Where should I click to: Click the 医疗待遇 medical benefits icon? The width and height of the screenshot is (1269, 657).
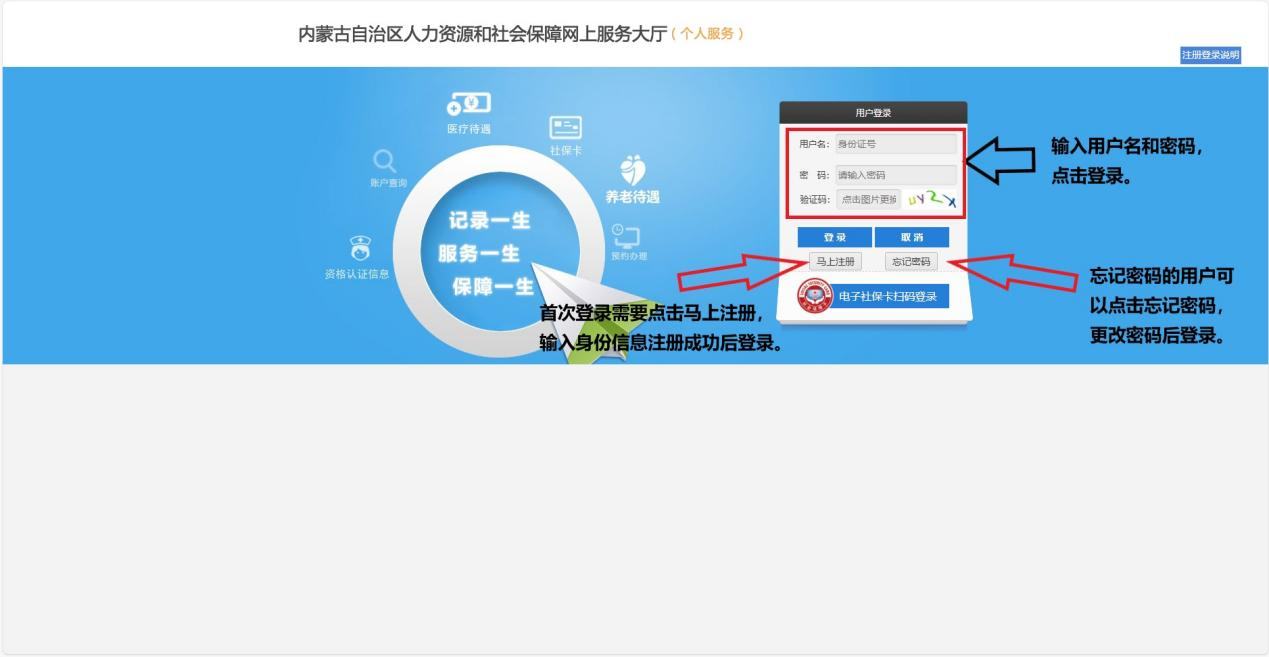469,105
